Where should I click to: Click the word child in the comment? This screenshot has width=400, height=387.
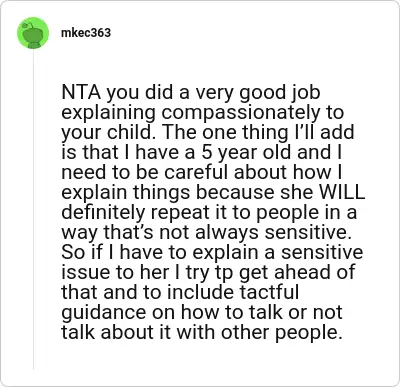(x=129, y=132)
